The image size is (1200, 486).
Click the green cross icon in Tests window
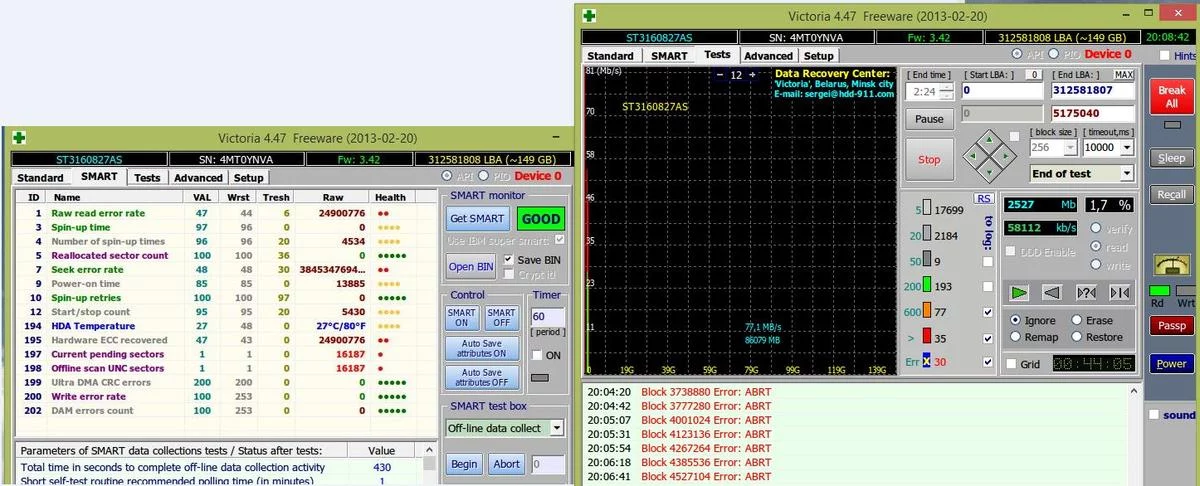(592, 15)
